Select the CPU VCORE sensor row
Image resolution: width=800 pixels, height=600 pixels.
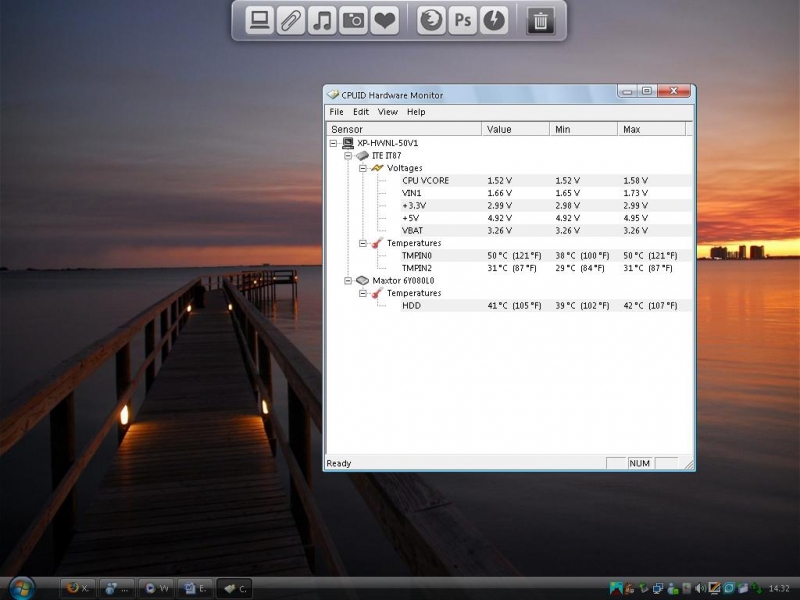click(425, 181)
